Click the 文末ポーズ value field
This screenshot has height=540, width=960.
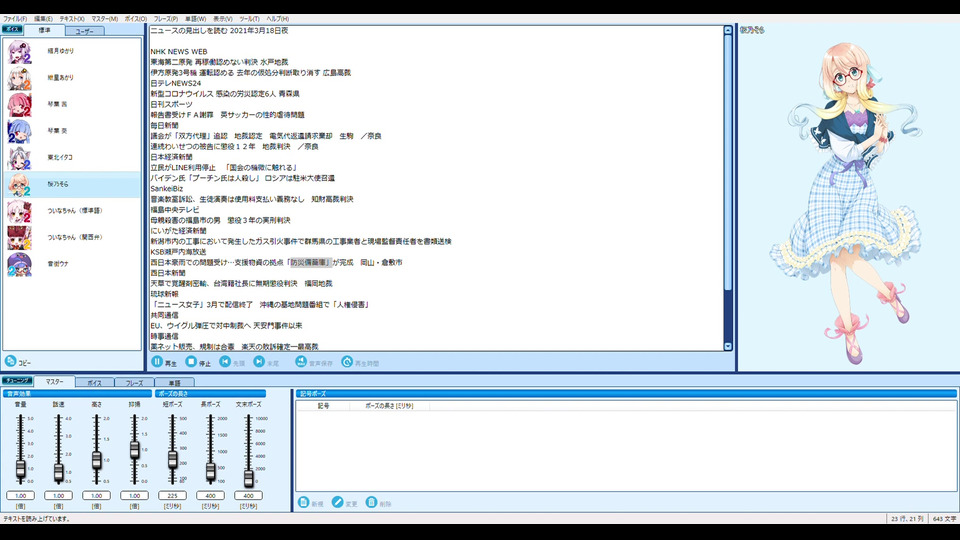(x=248, y=495)
